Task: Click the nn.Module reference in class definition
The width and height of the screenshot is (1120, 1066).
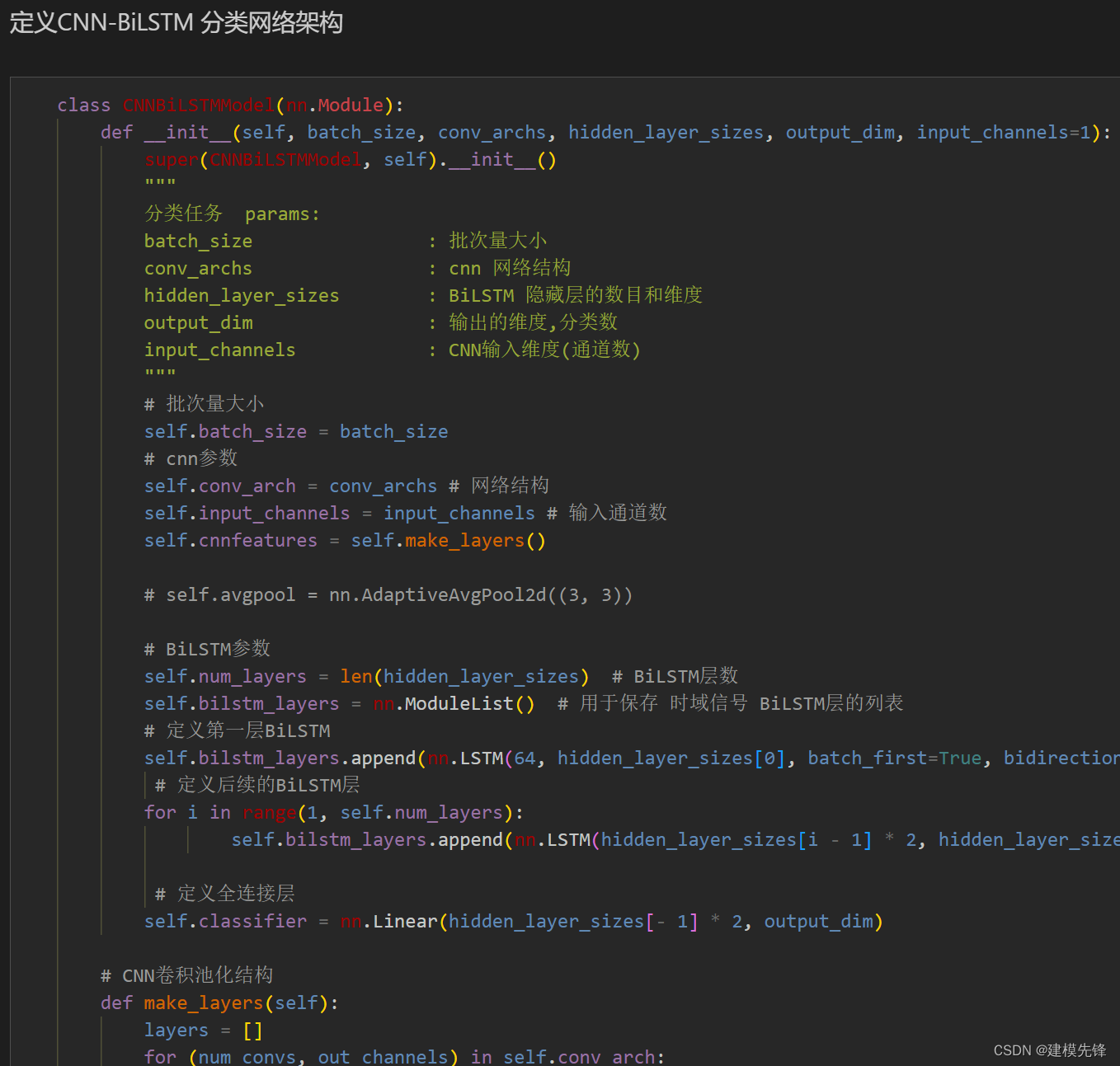Action: (x=332, y=105)
